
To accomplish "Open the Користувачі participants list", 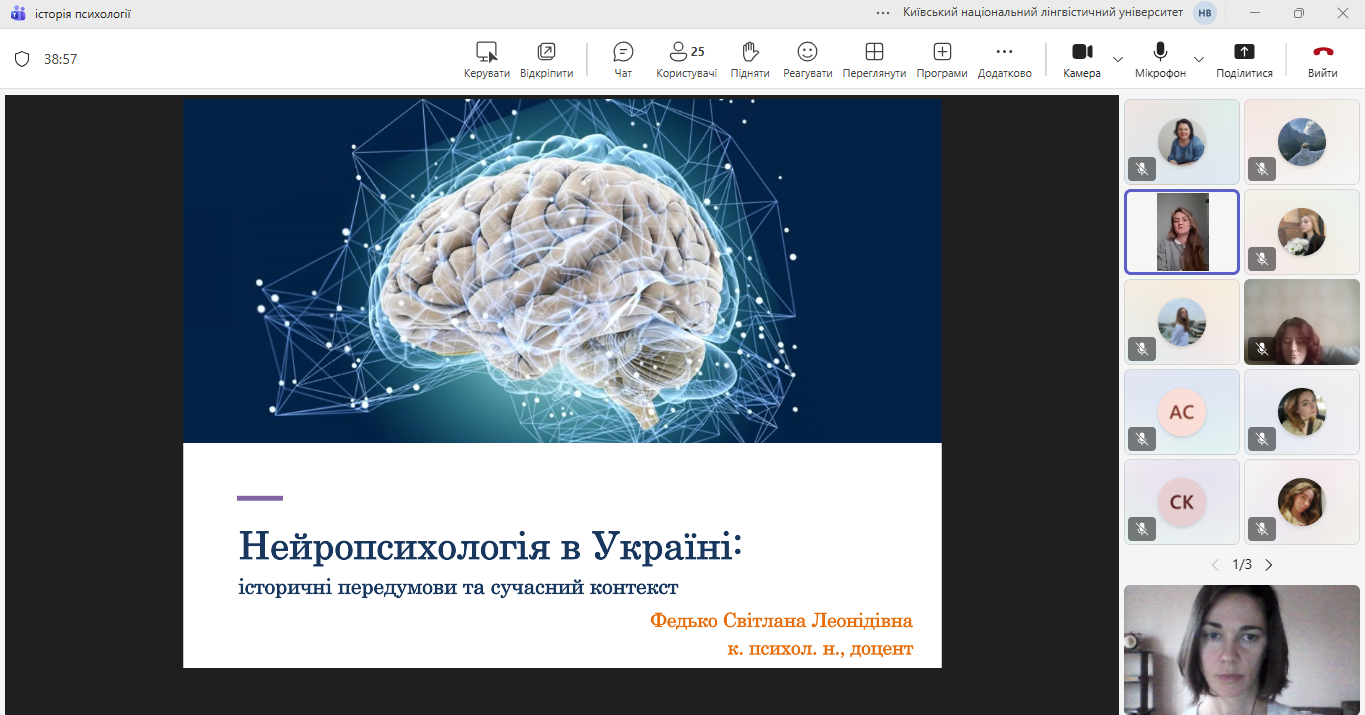I will coord(686,59).
